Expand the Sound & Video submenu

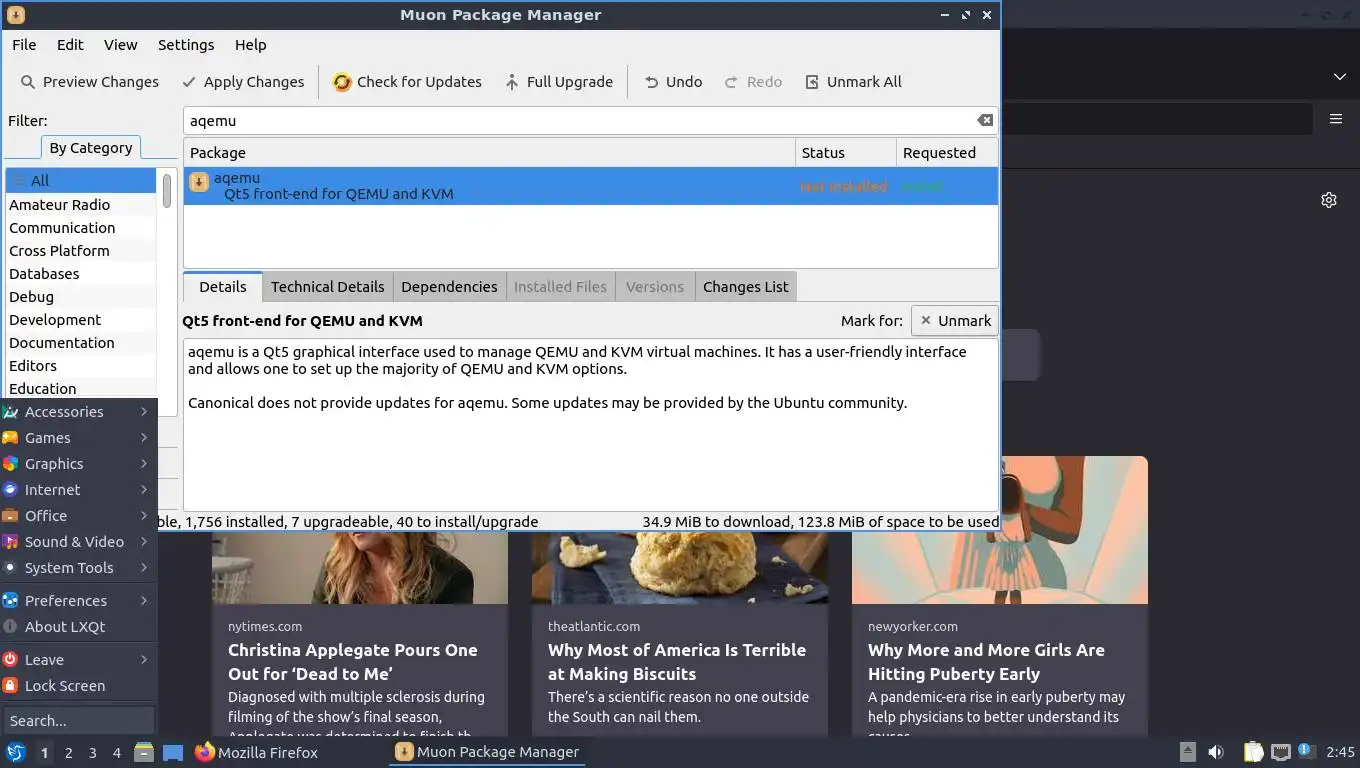coord(78,542)
